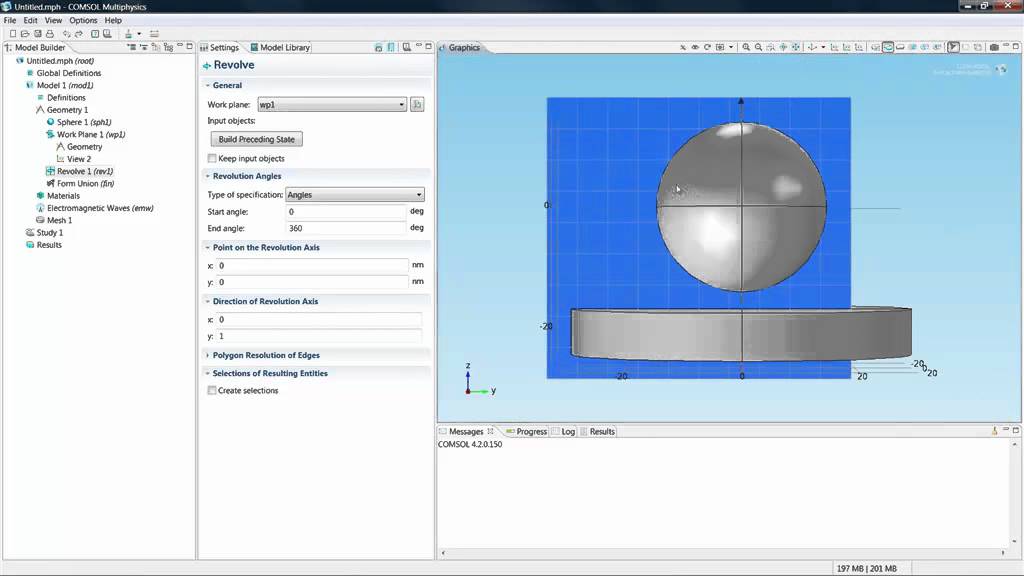Click the select objects arrow icon
Image resolution: width=1024 pixels, height=576 pixels.
tap(953, 47)
